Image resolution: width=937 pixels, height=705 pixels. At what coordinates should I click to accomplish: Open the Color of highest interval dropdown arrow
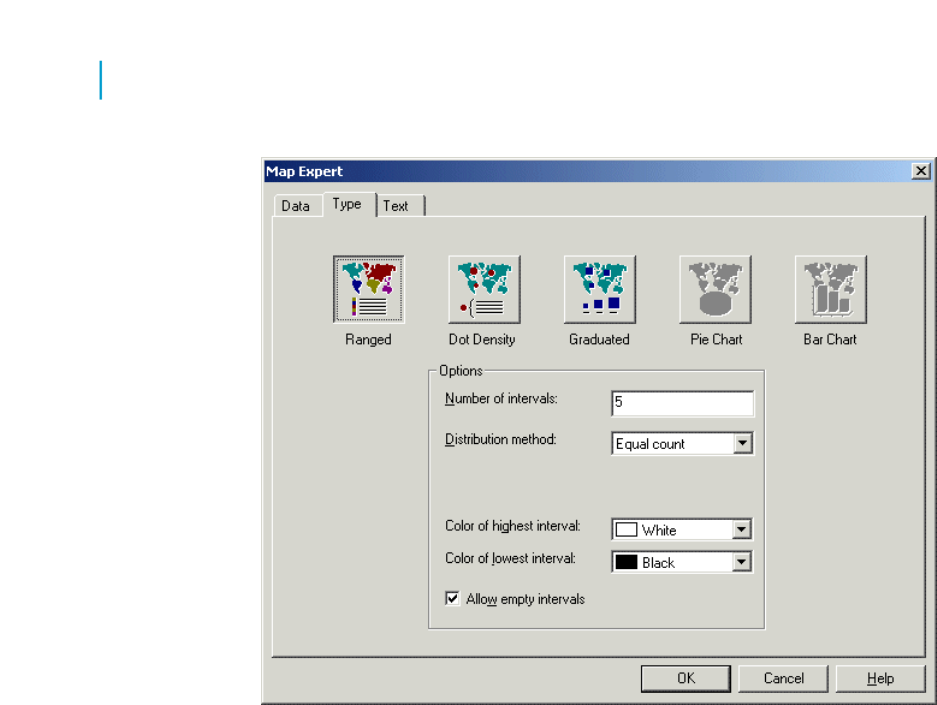[741, 529]
